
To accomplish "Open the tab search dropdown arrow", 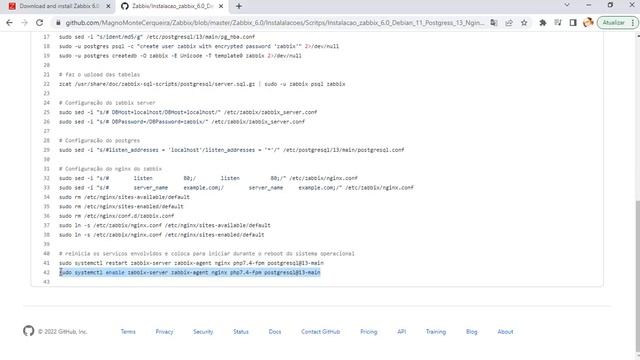I will point(567,5).
